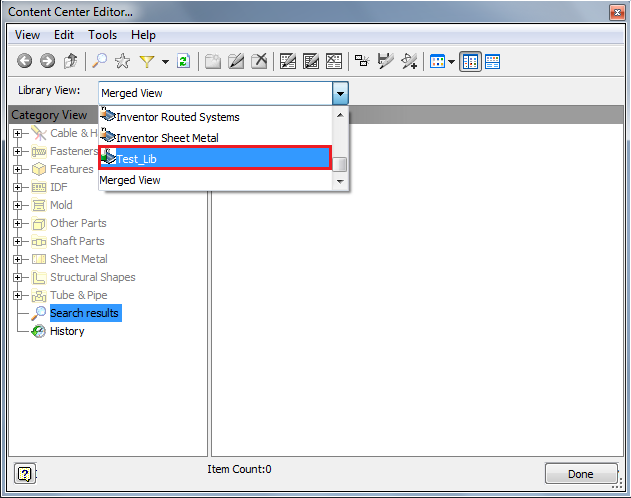
Task: Select Test_Lib from library list
Action: click(215, 158)
